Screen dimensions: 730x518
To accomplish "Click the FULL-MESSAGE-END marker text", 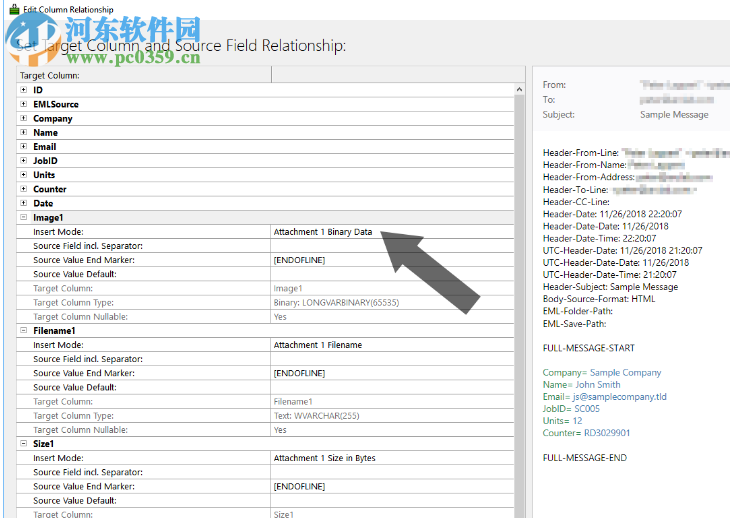I will pos(584,457).
